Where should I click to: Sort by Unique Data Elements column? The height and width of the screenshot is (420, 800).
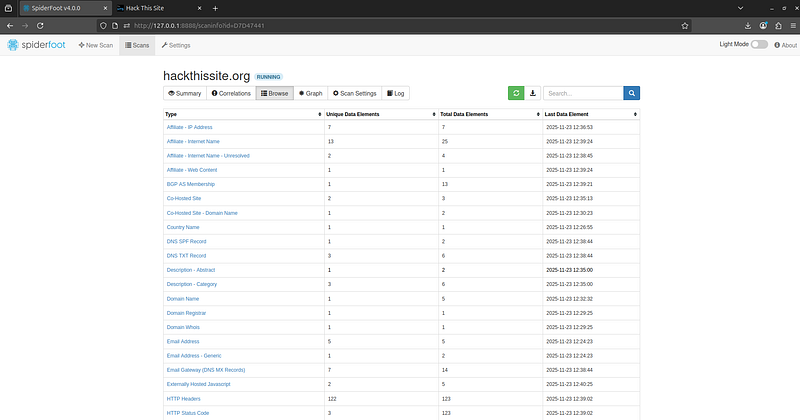434,114
